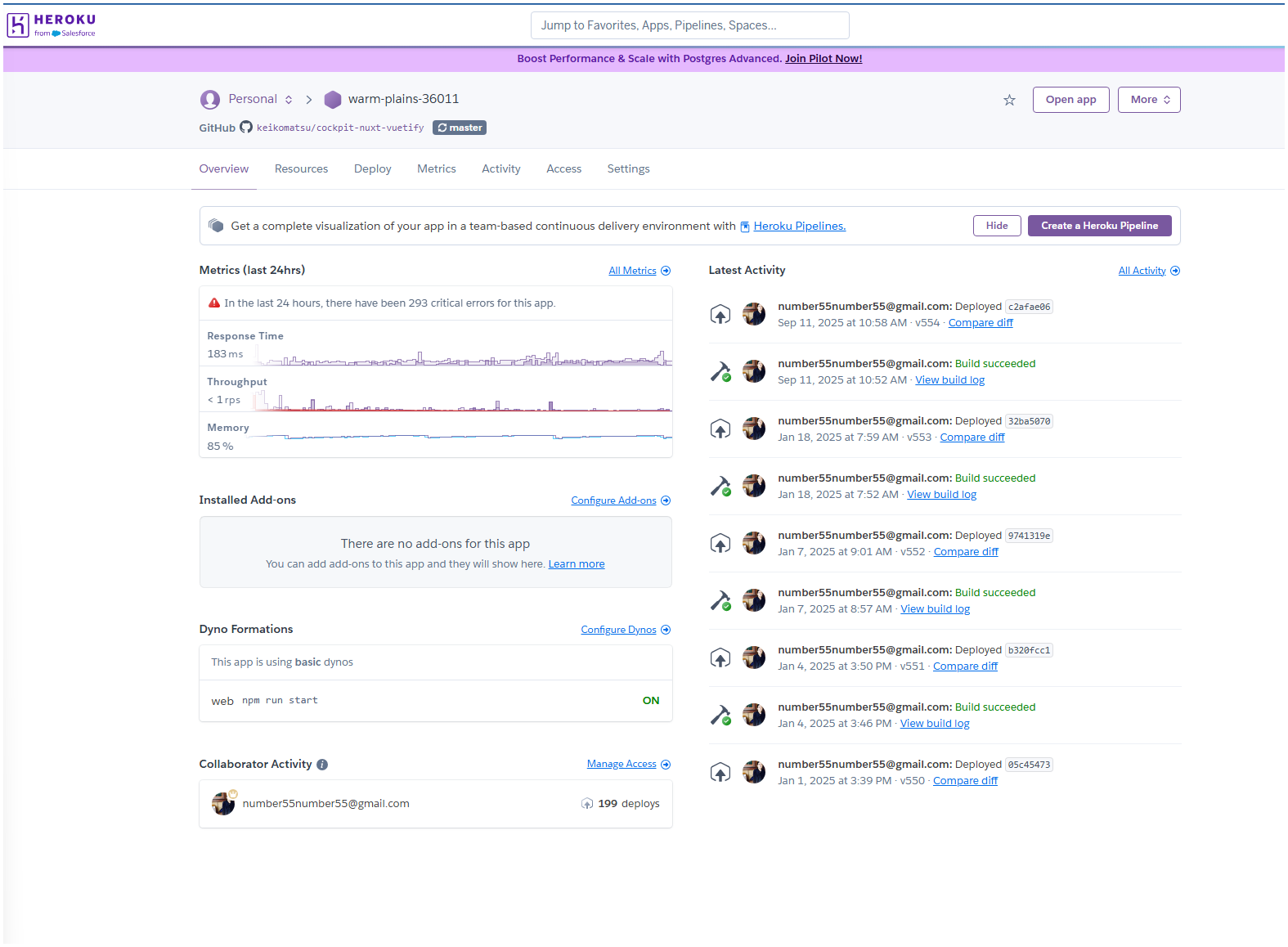Click the build icon for Sep 11 10:52 AM
The image size is (1288, 947).
(720, 372)
